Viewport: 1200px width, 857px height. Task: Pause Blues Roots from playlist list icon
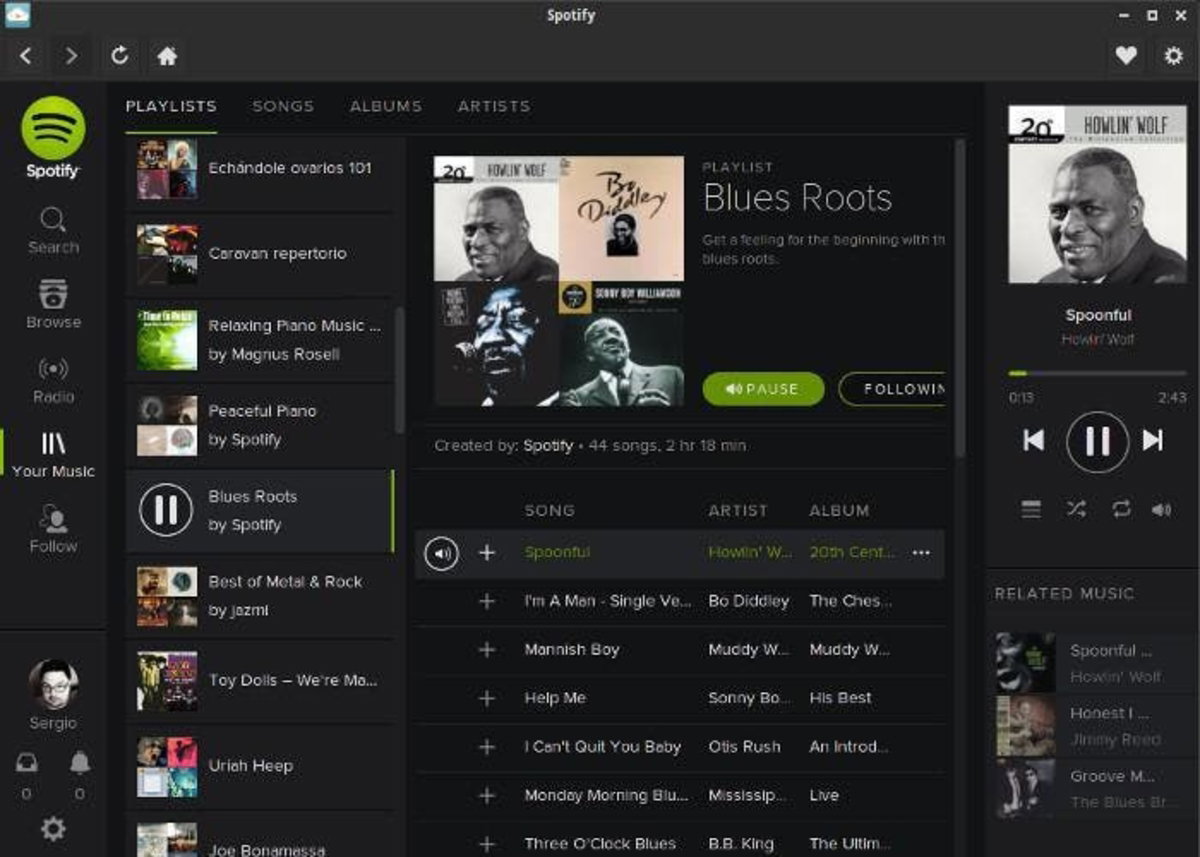[166, 510]
